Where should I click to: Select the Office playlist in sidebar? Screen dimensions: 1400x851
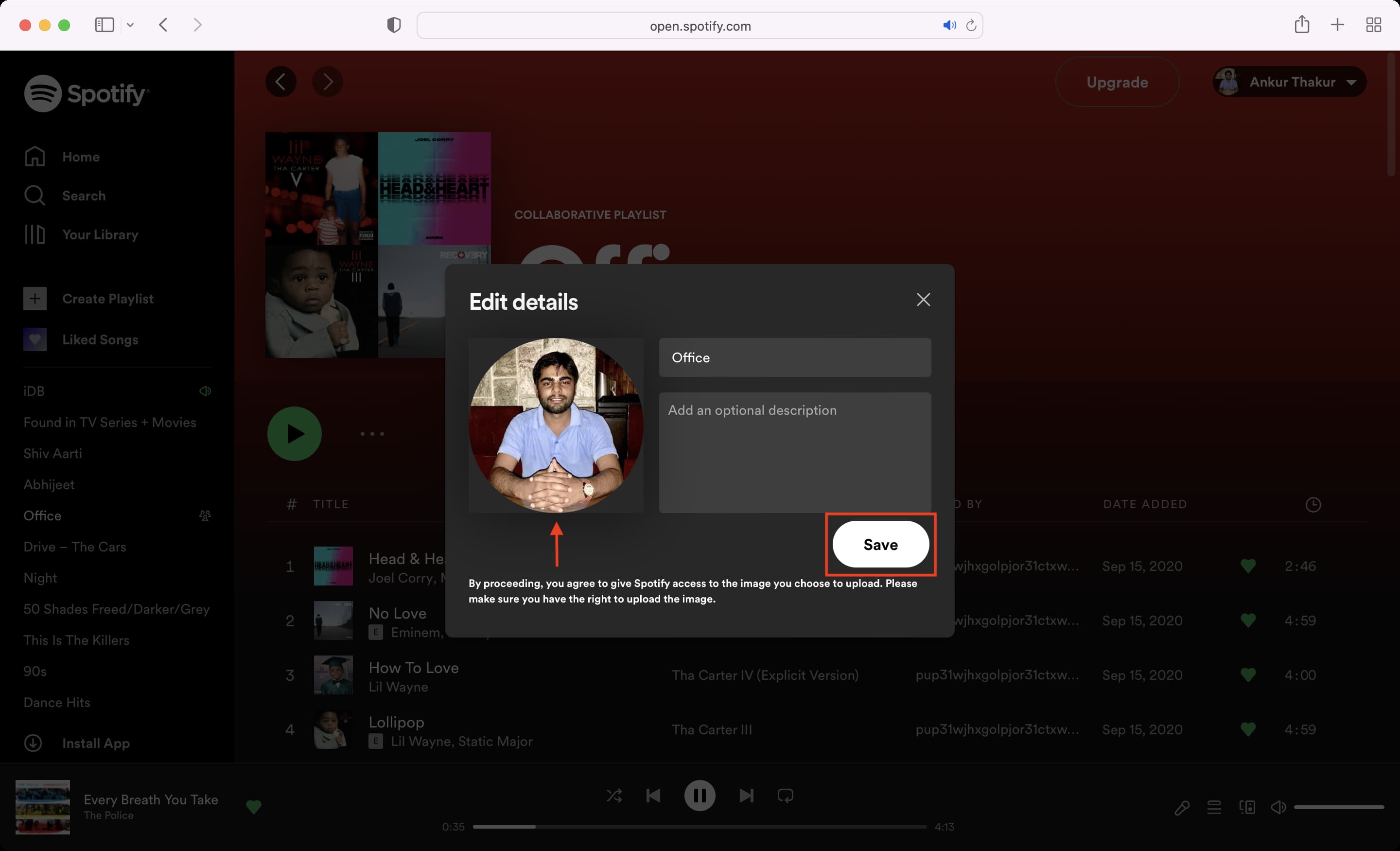coord(42,515)
